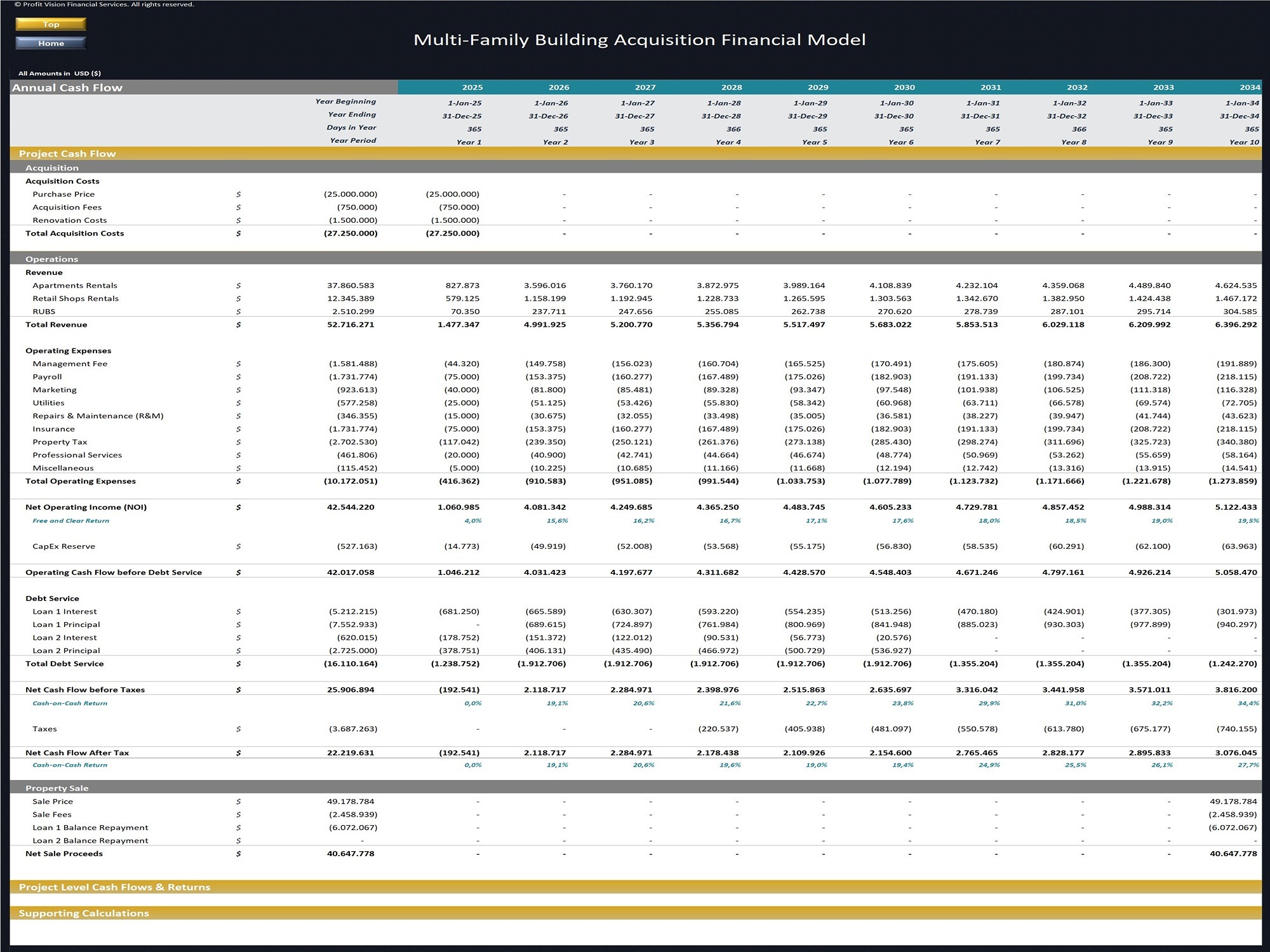Screen dimensions: 1270x952
Task: Click the Professional Services row label
Action: (x=77, y=455)
